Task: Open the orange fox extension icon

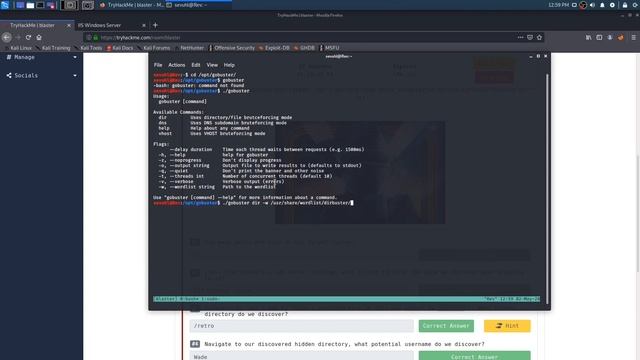Action: click(x=621, y=38)
